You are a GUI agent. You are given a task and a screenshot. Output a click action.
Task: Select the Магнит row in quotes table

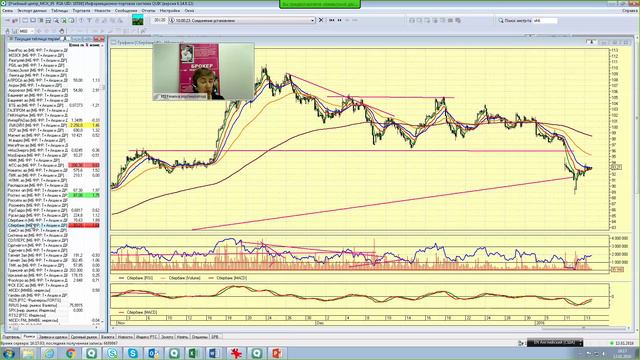[53, 135]
